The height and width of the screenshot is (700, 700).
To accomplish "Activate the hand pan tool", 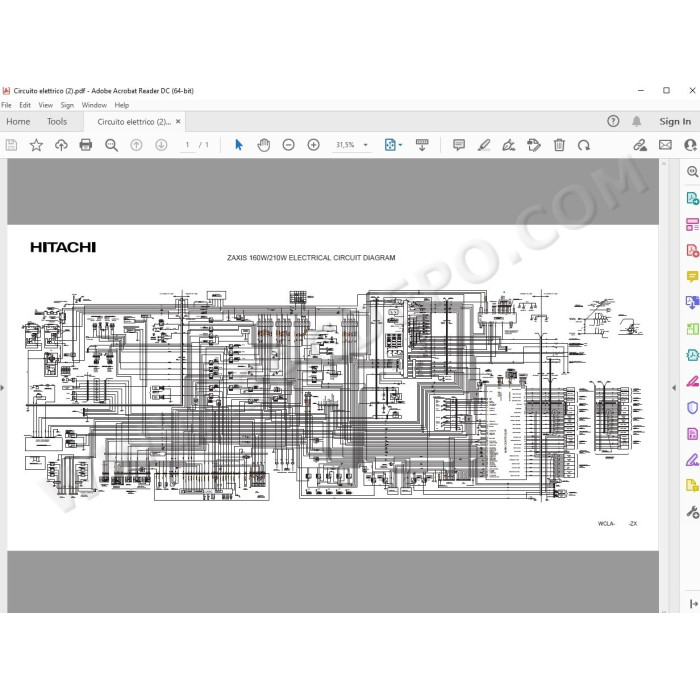I will pyautogui.click(x=264, y=145).
